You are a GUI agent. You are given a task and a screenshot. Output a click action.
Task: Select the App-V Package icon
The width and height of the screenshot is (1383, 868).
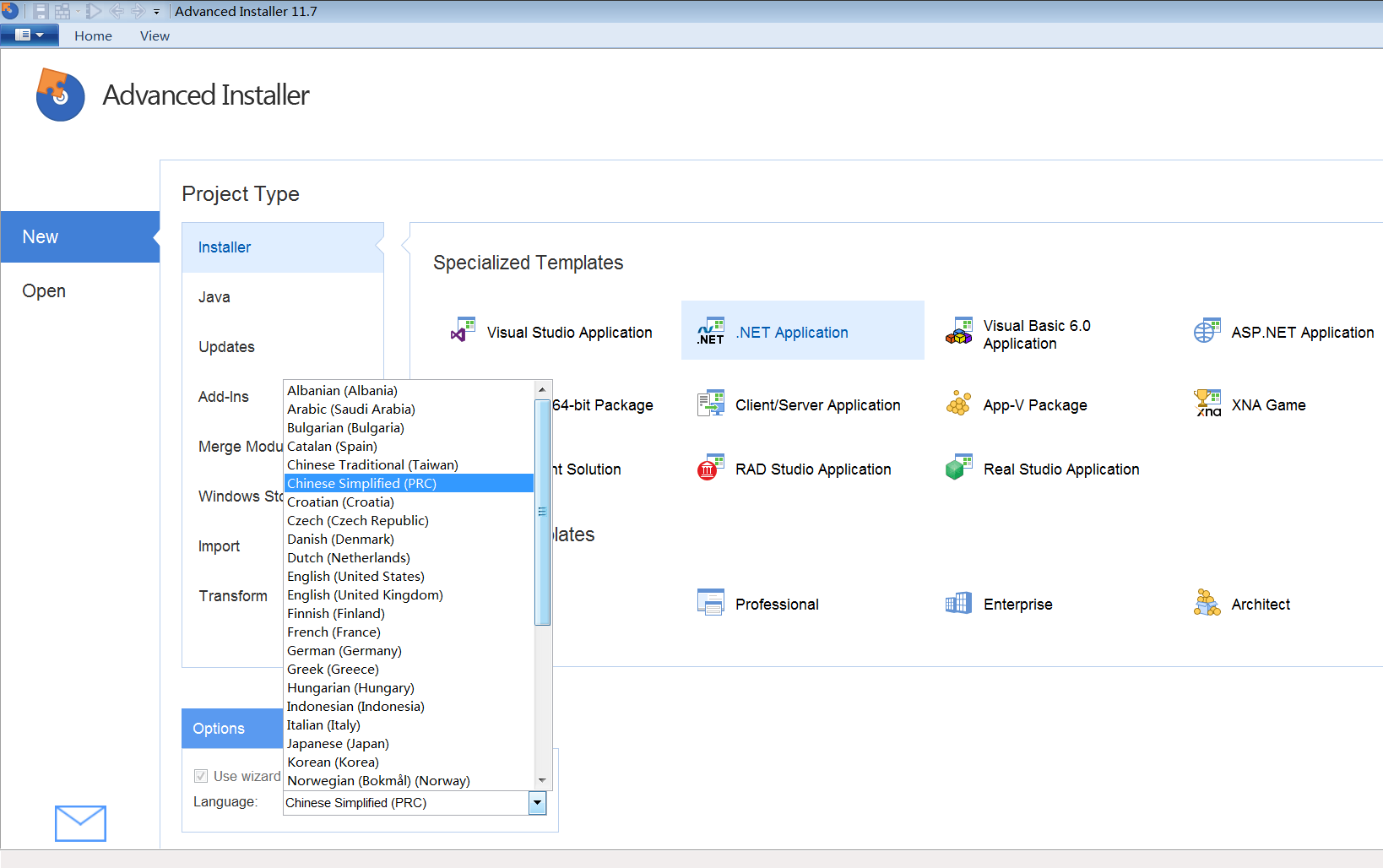tap(958, 404)
